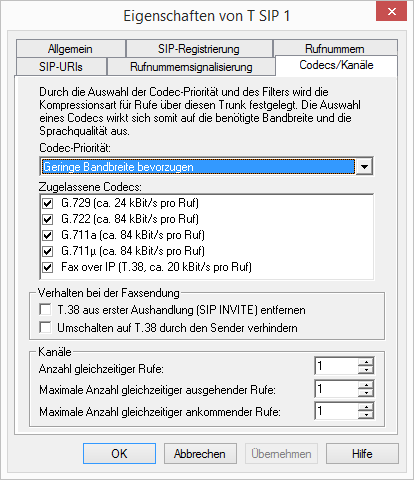Decrease Anzahl gleichzeitiger Rufe spinner down arrow
Viewport: 414px width, 480px height.
pos(366,370)
